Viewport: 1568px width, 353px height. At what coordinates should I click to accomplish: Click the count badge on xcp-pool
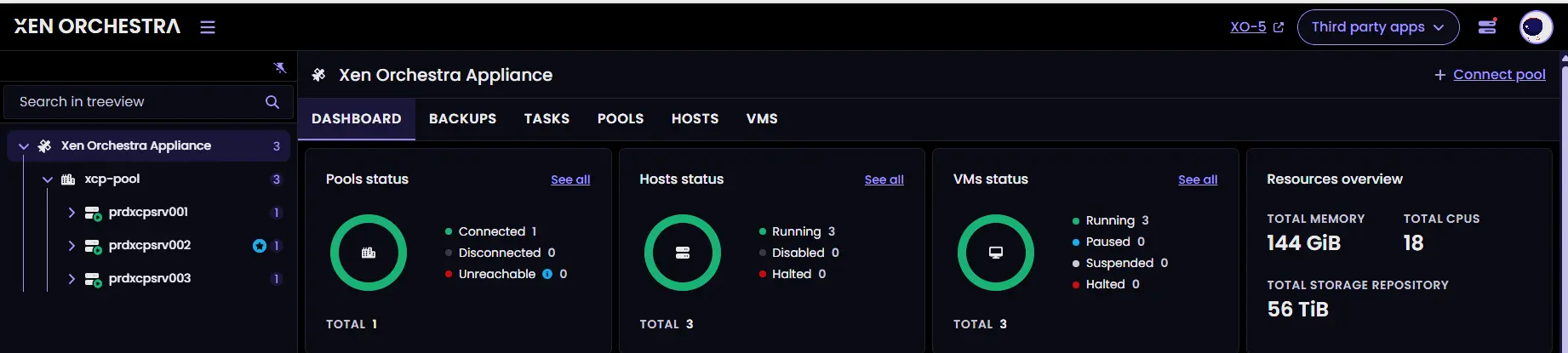tap(276, 179)
